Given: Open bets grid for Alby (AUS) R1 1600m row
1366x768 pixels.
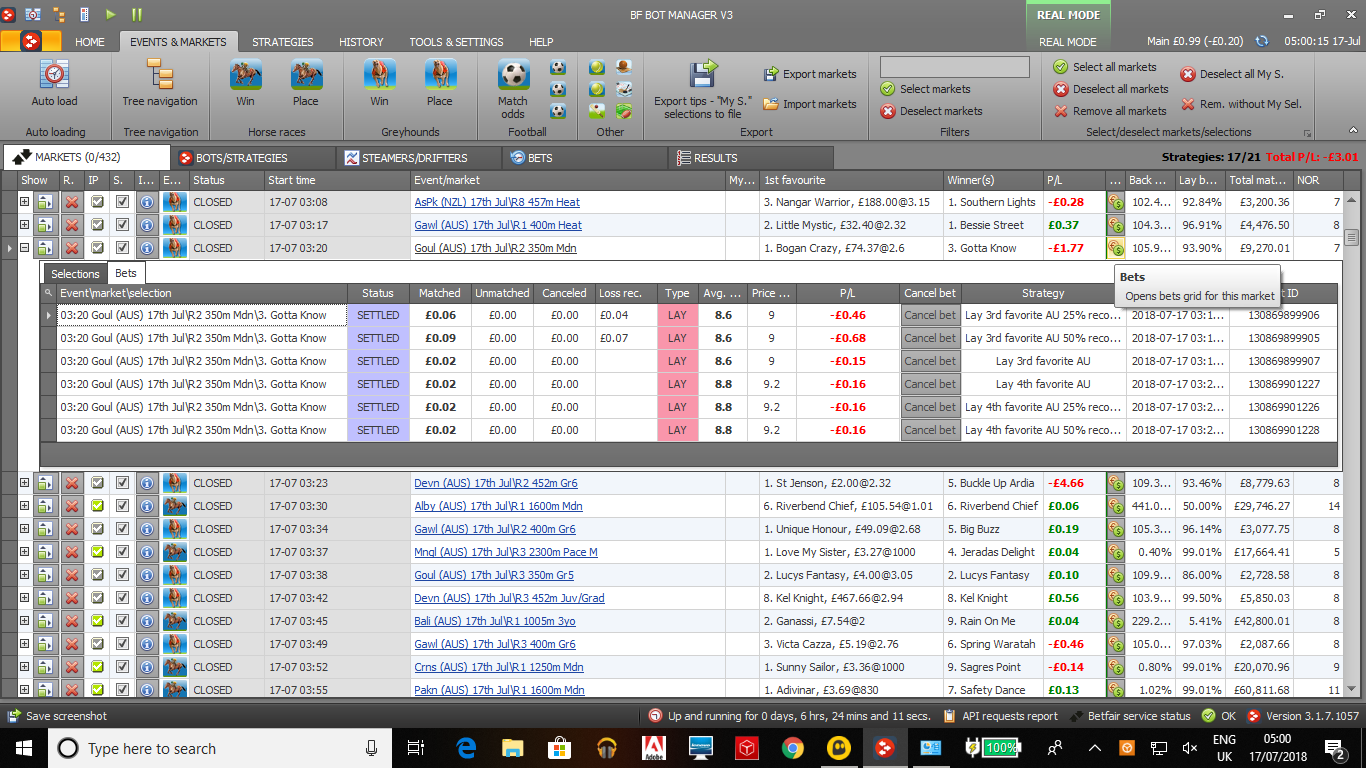Looking at the screenshot, I should click(1115, 506).
